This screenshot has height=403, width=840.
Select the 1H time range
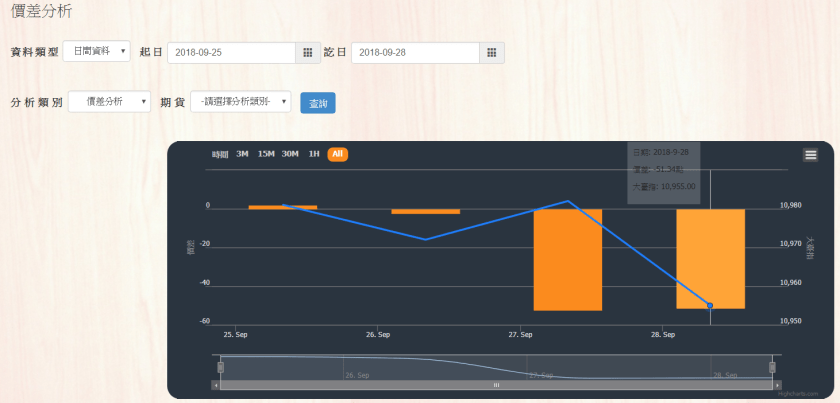[x=314, y=154]
